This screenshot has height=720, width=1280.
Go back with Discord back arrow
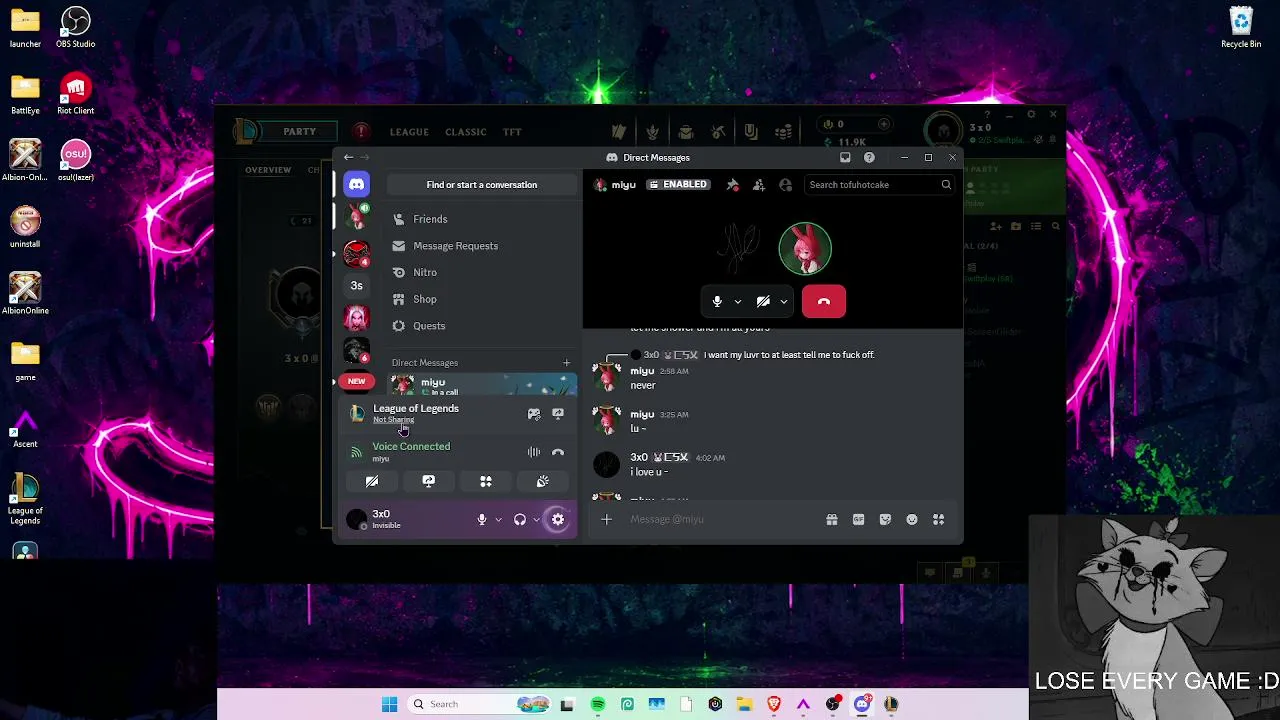[x=348, y=157]
